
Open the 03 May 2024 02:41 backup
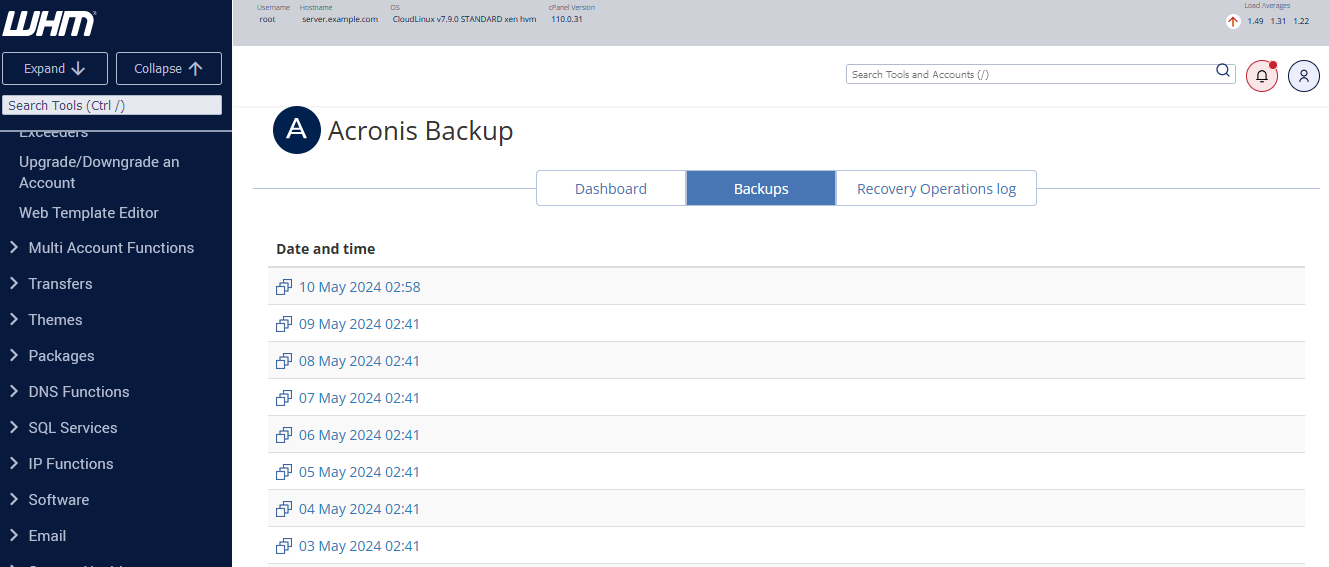[360, 546]
